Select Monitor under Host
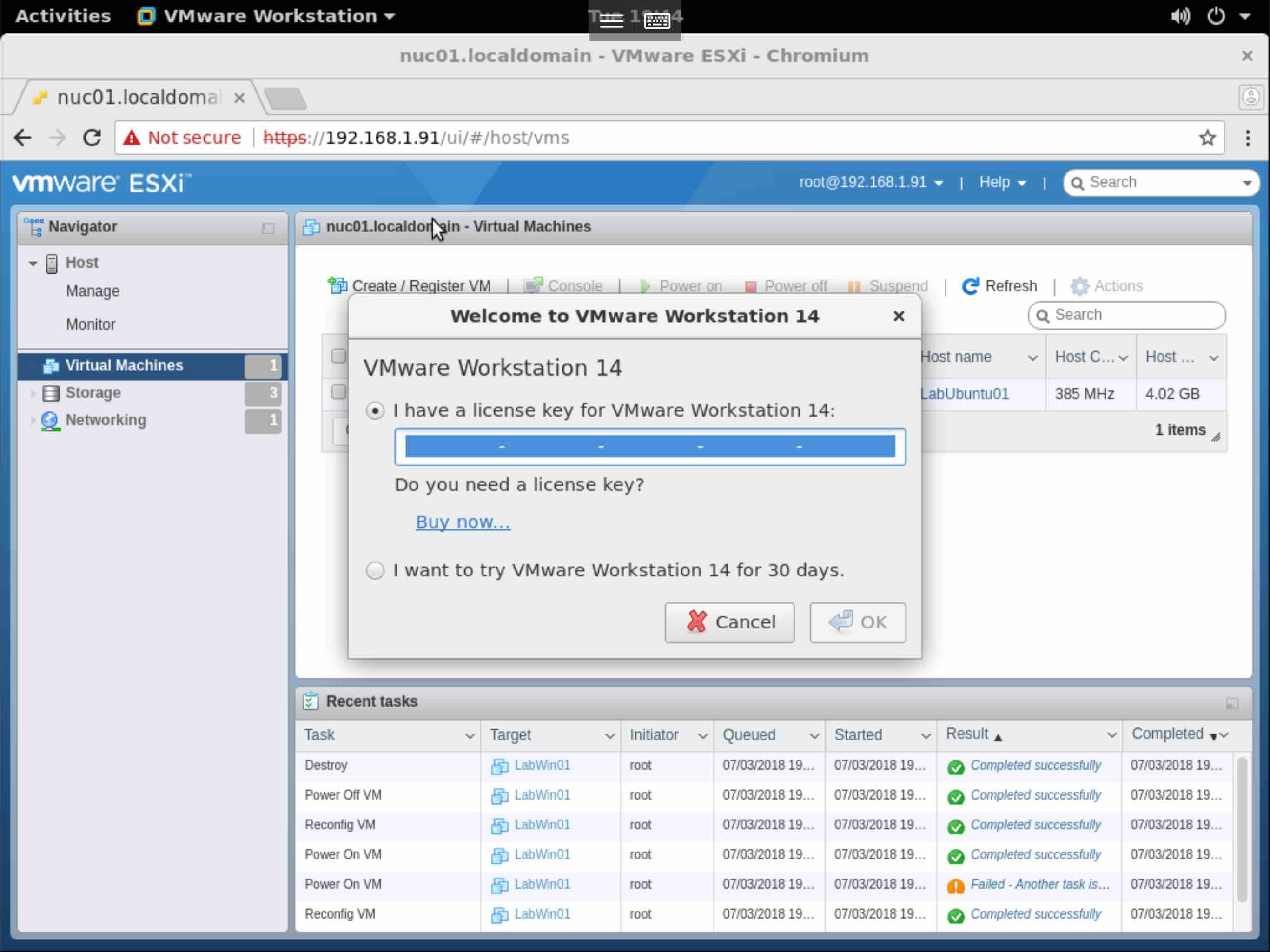The width and height of the screenshot is (1270, 952). point(90,324)
